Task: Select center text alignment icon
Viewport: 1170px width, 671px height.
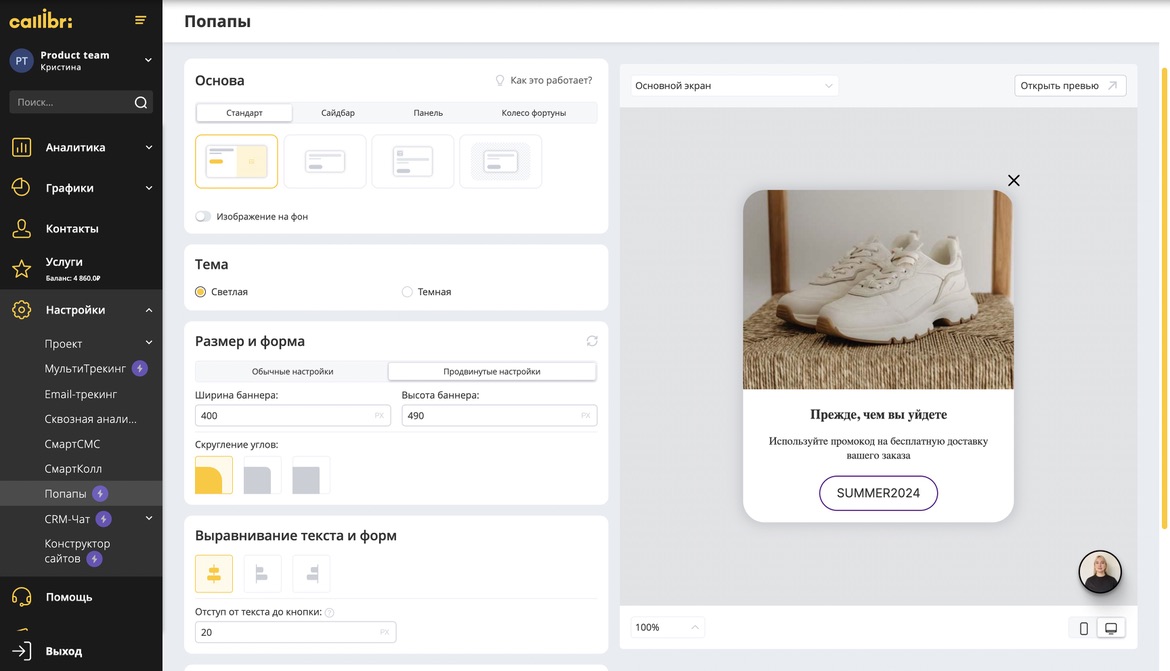Action: (214, 574)
